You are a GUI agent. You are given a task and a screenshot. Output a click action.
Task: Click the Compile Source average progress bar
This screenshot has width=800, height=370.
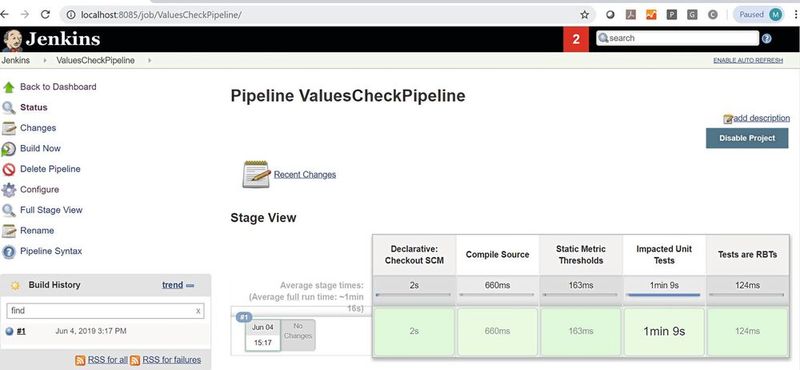point(497,294)
